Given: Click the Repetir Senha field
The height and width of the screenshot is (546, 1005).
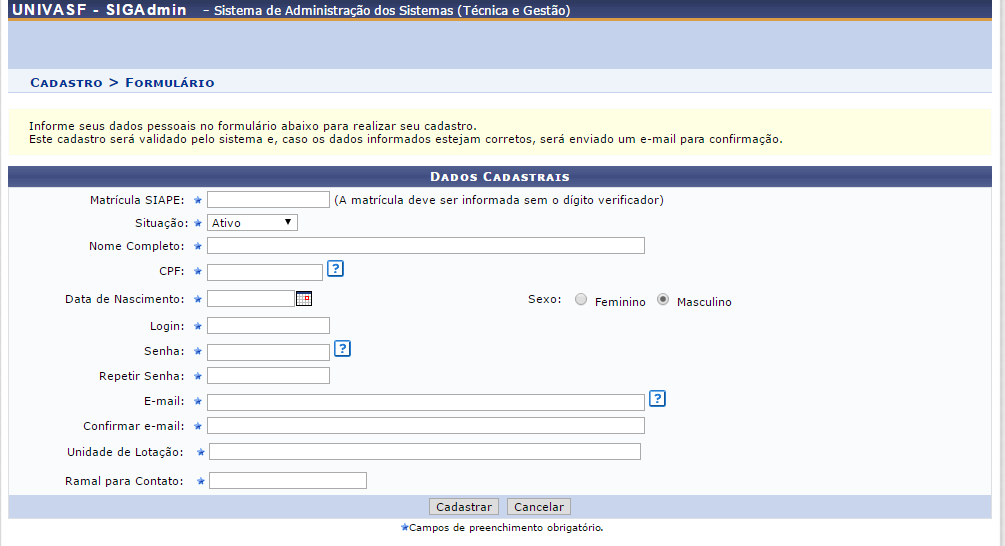Looking at the screenshot, I should coord(268,376).
